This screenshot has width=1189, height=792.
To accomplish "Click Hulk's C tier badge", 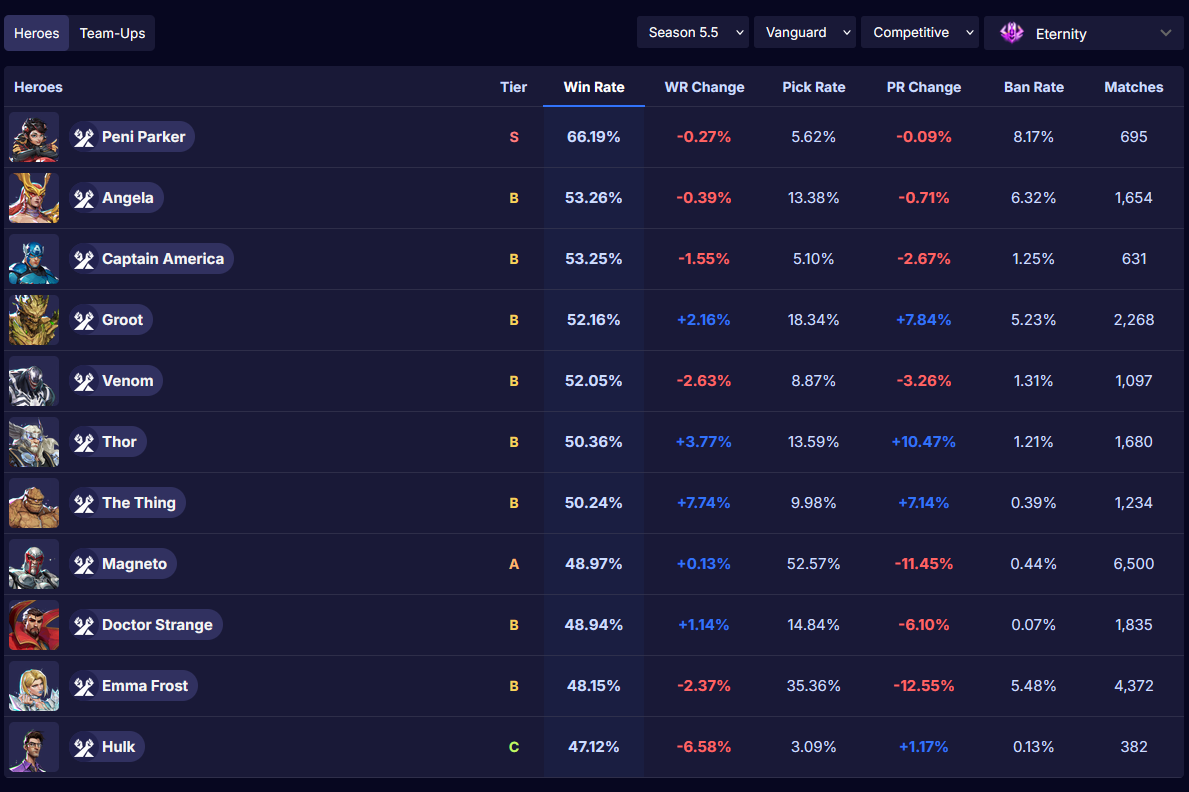I will tap(514, 747).
